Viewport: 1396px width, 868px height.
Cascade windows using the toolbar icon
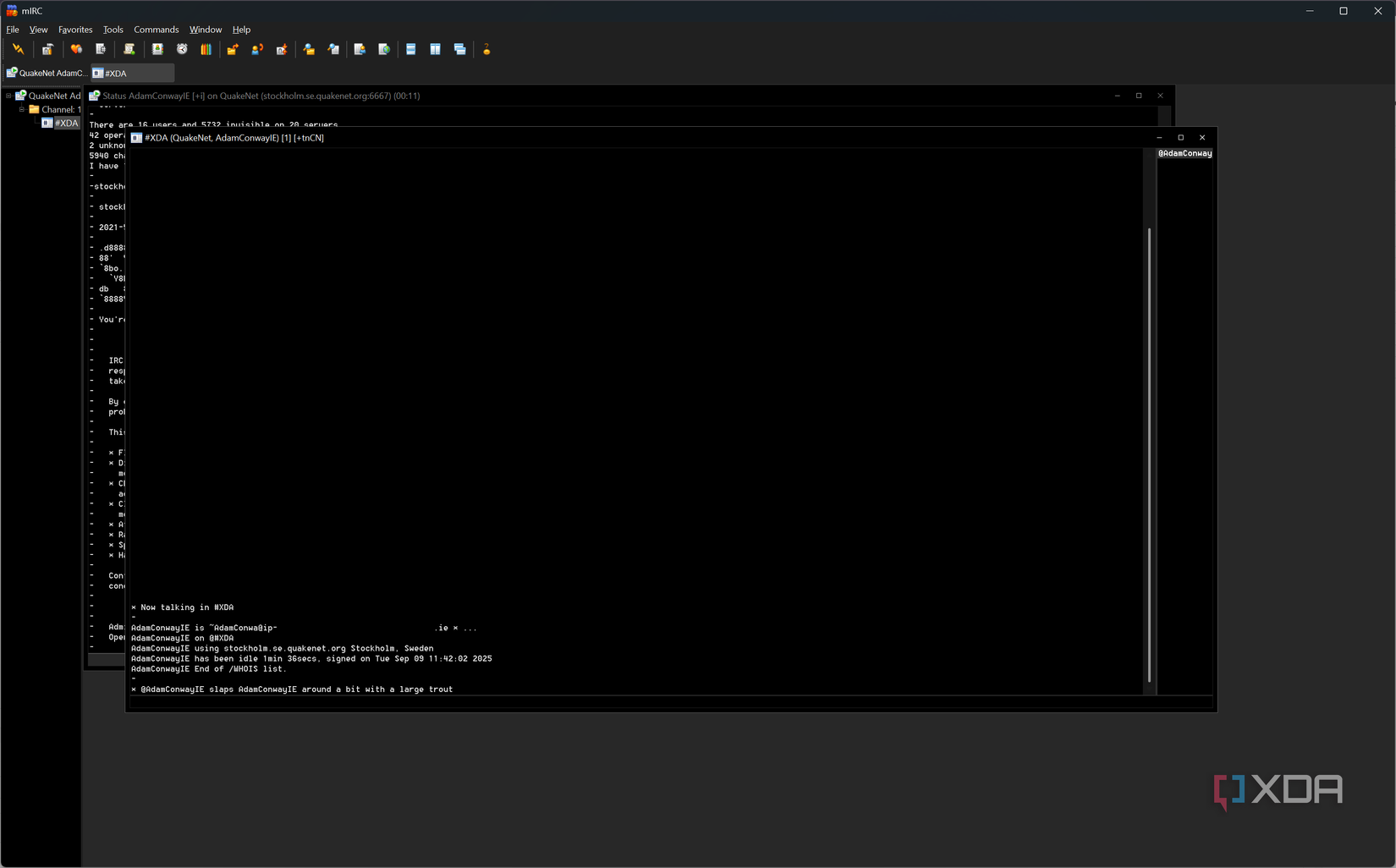pos(460,49)
